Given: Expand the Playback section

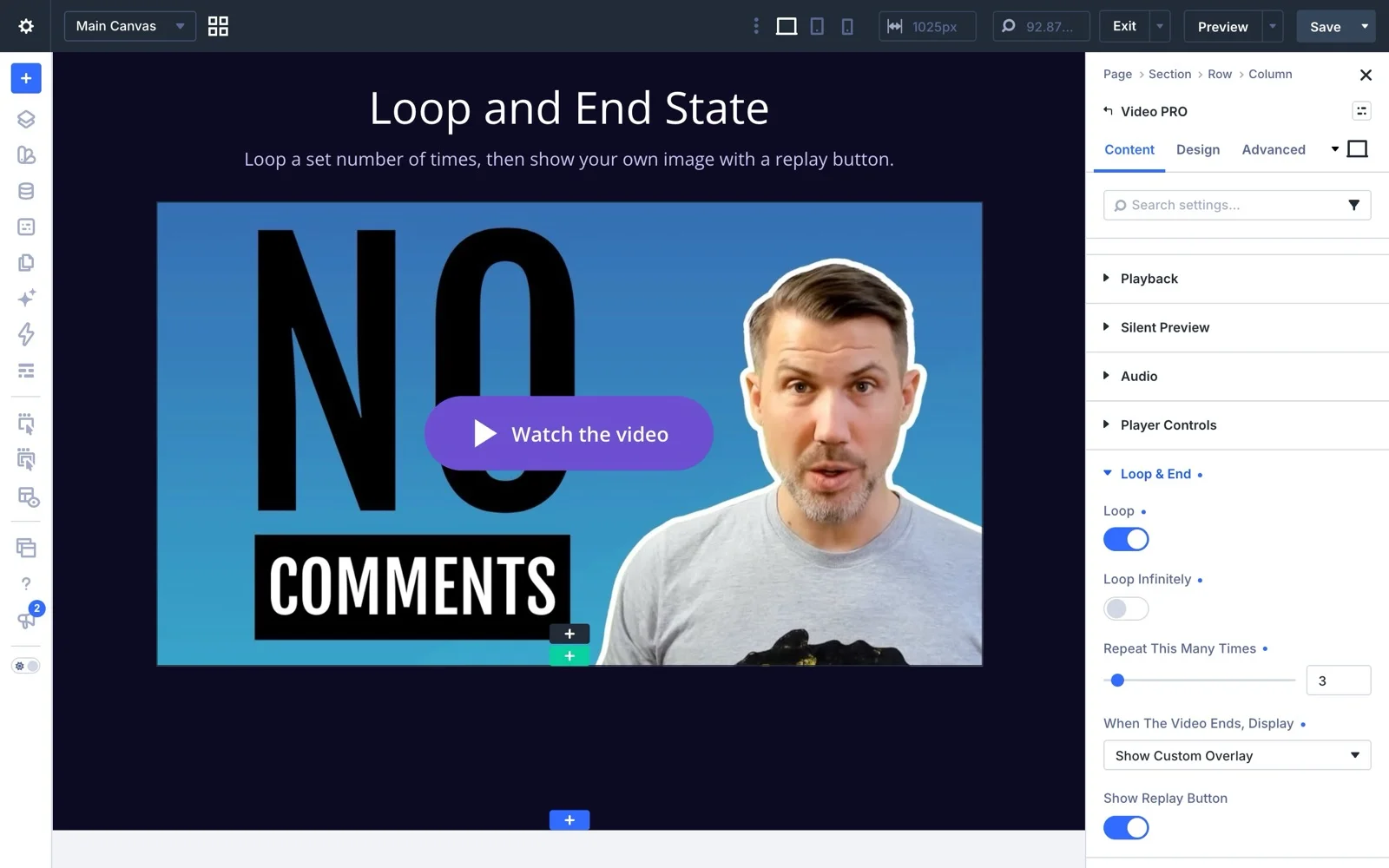Looking at the screenshot, I should (1237, 279).
